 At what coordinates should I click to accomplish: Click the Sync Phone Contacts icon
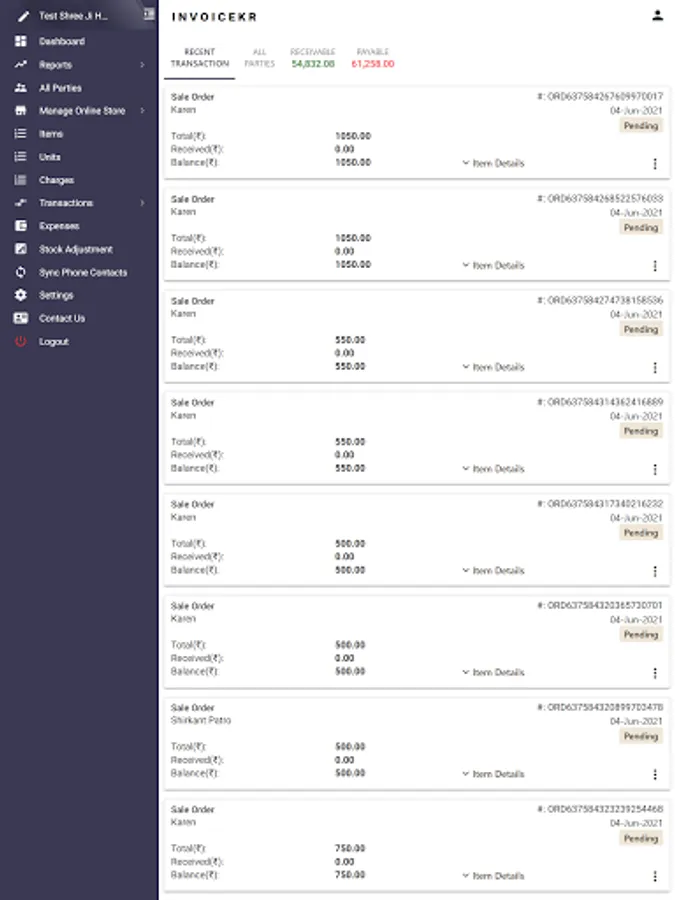tap(20, 272)
